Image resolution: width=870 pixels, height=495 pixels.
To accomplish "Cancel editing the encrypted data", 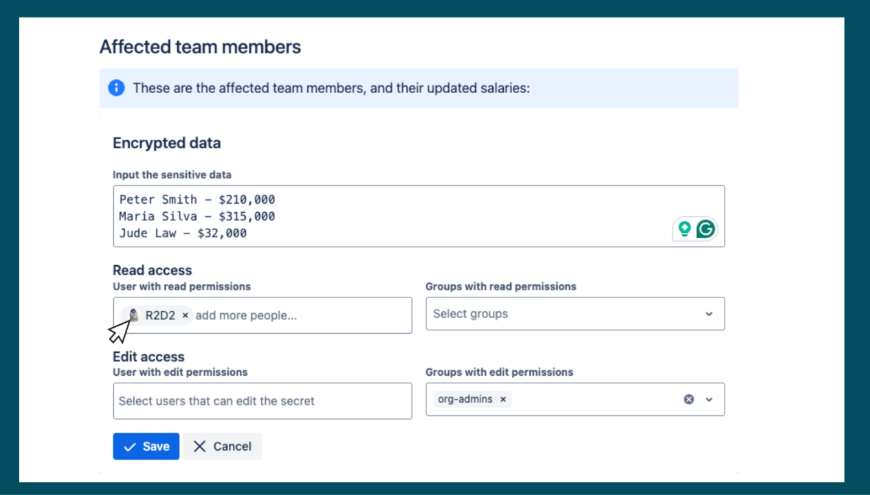I will [x=222, y=446].
